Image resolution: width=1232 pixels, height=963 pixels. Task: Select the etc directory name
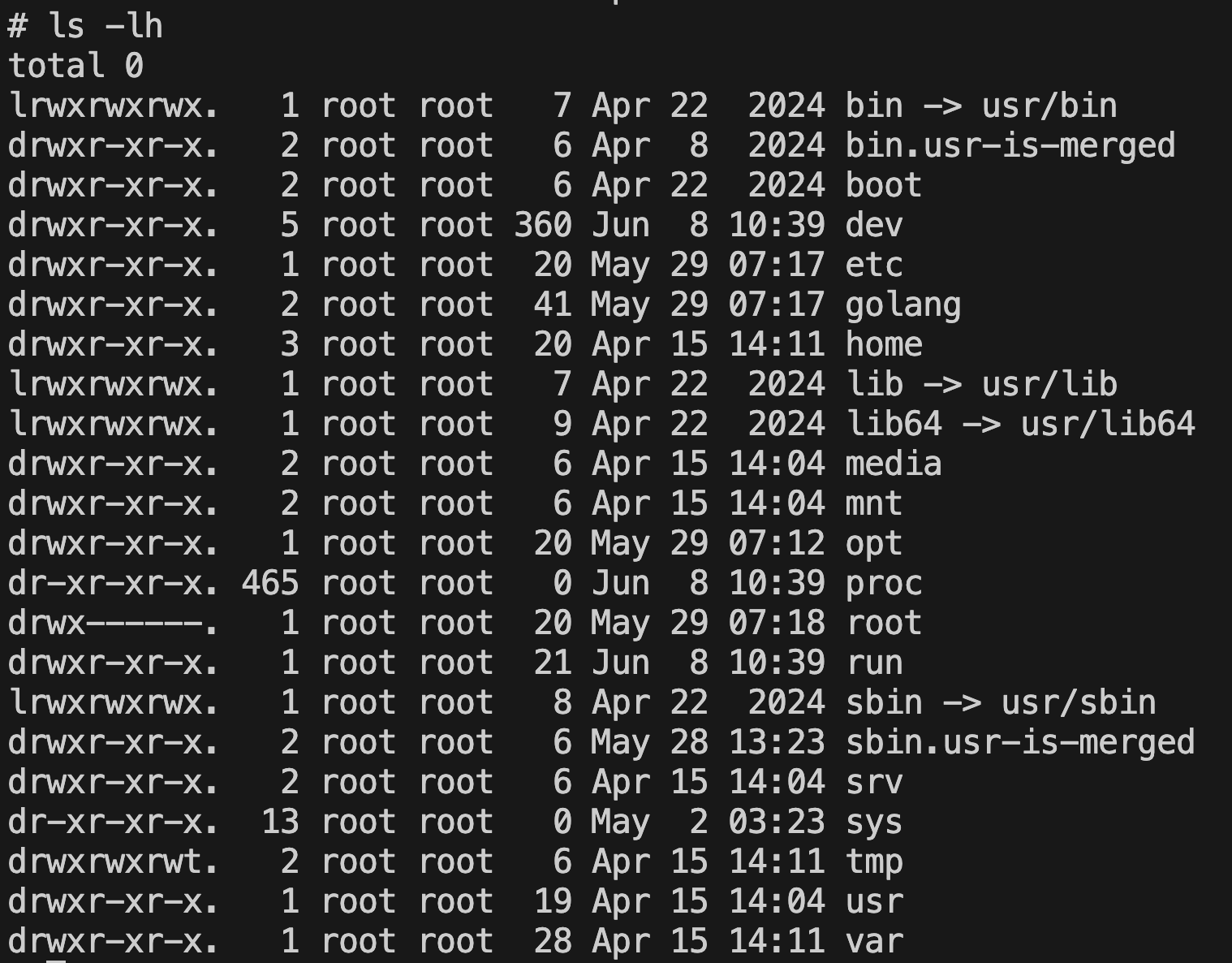(x=874, y=265)
